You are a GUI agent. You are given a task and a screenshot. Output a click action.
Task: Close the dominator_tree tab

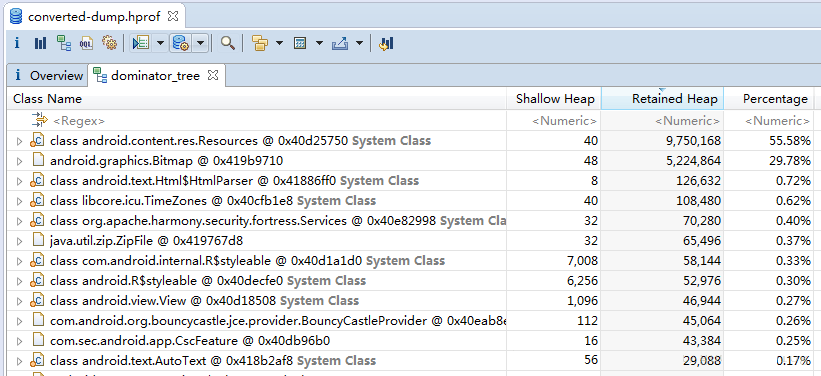pyautogui.click(x=212, y=75)
